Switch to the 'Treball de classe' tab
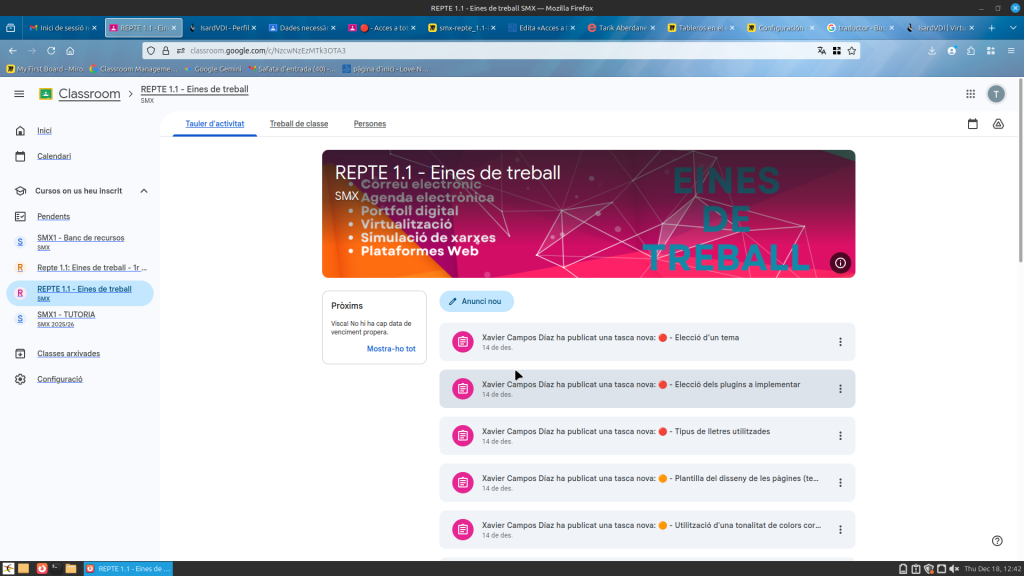The height and width of the screenshot is (576, 1024). [x=299, y=124]
